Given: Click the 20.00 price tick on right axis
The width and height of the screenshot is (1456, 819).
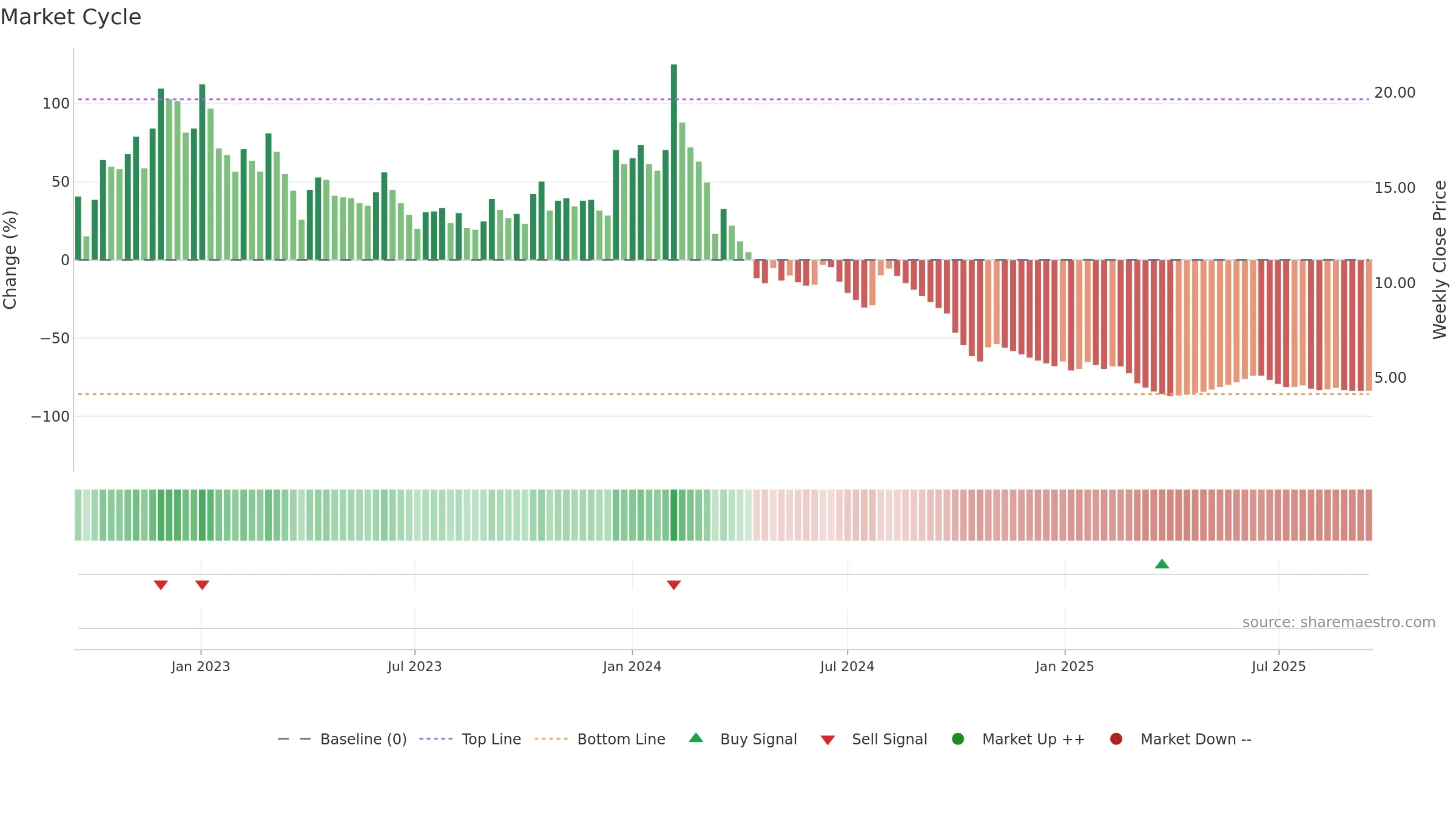Looking at the screenshot, I should coord(1395,93).
